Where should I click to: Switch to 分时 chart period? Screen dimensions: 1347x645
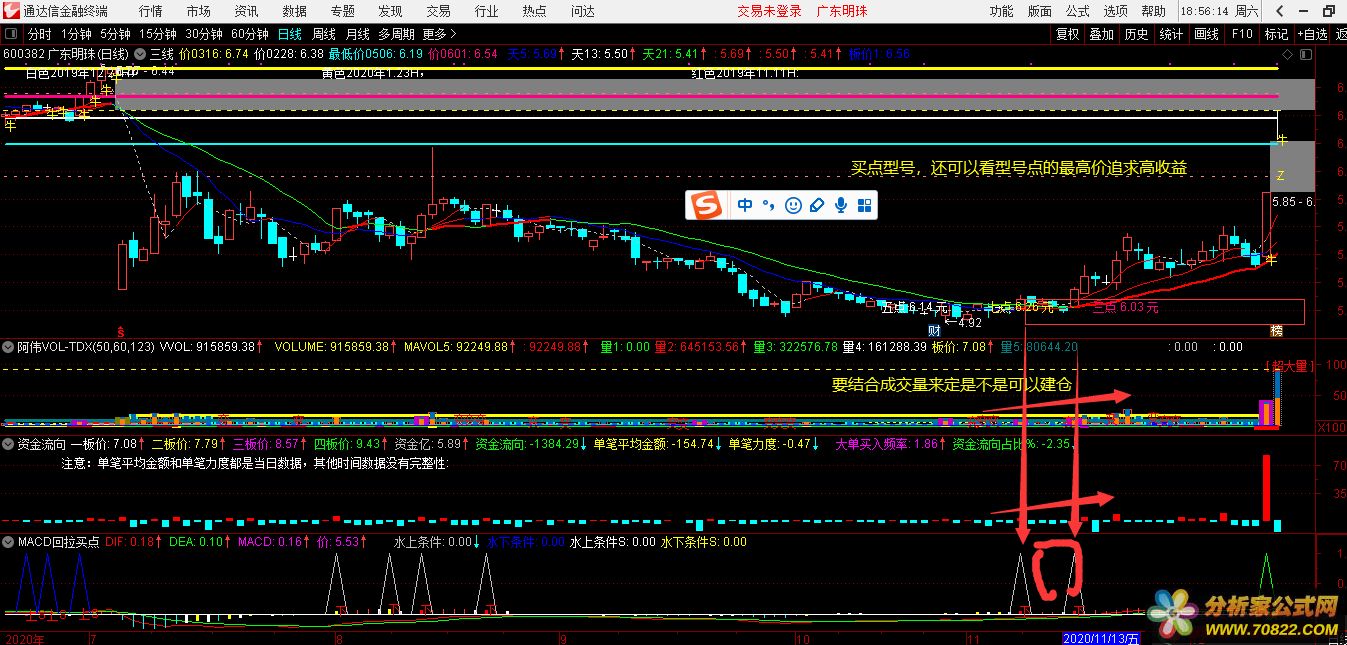[x=39, y=34]
